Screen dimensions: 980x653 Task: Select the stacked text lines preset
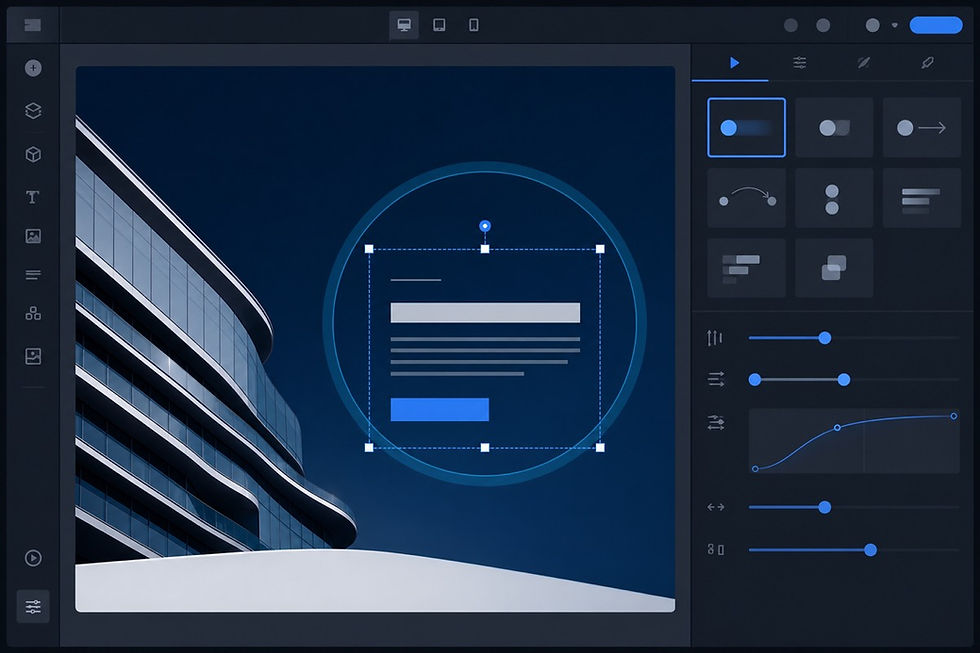921,198
